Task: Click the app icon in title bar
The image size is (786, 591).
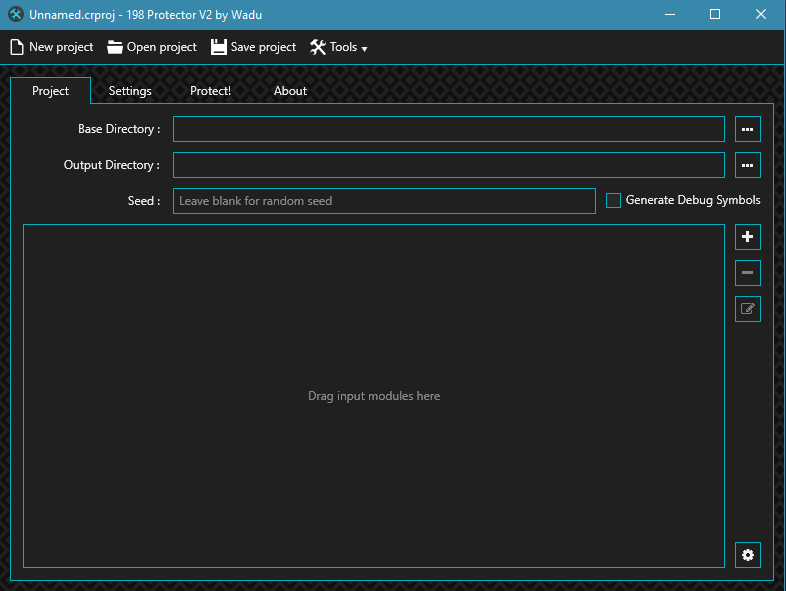Action: pos(16,15)
